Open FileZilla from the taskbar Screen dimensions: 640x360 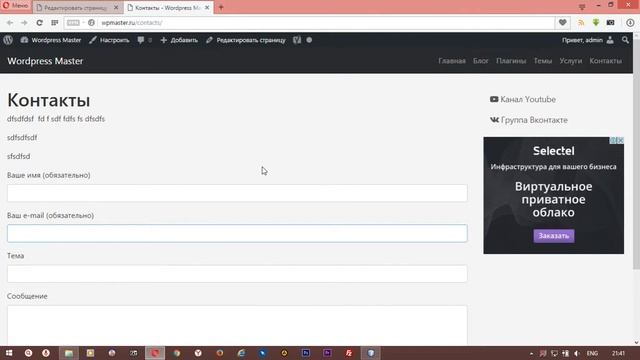click(x=349, y=353)
